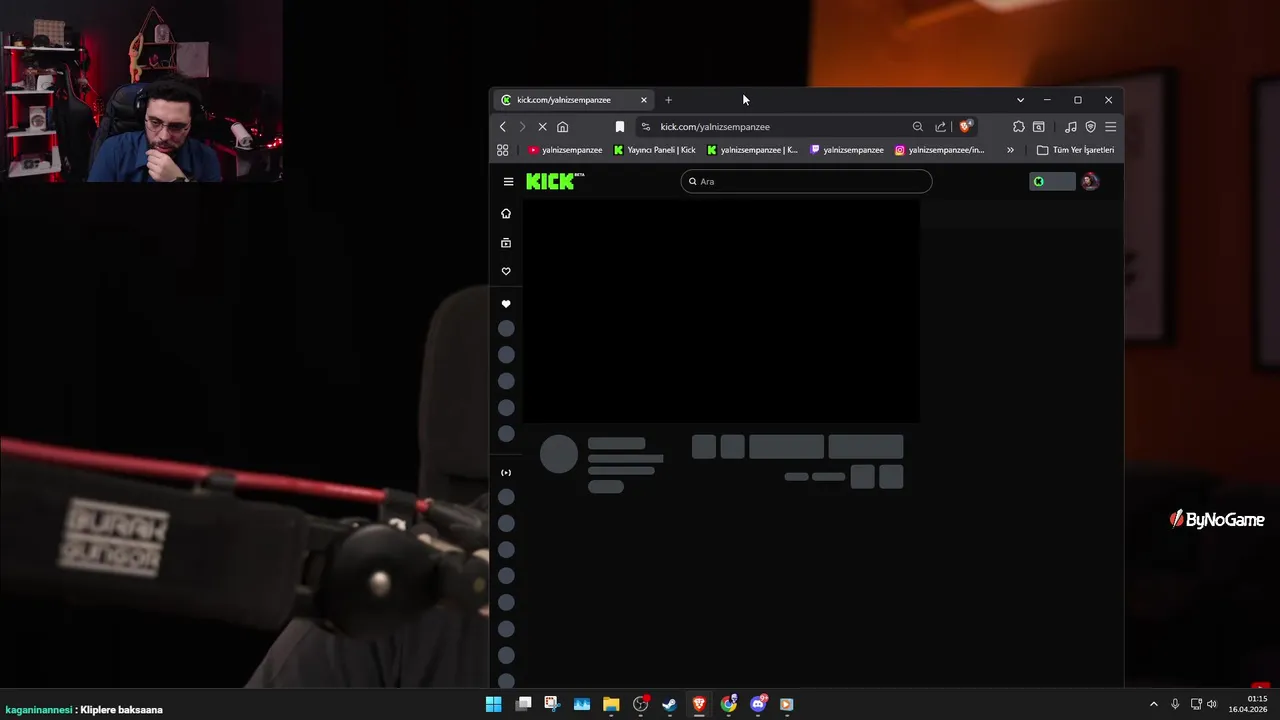
Task: Stop loading the page with the X button
Action: coord(542,127)
